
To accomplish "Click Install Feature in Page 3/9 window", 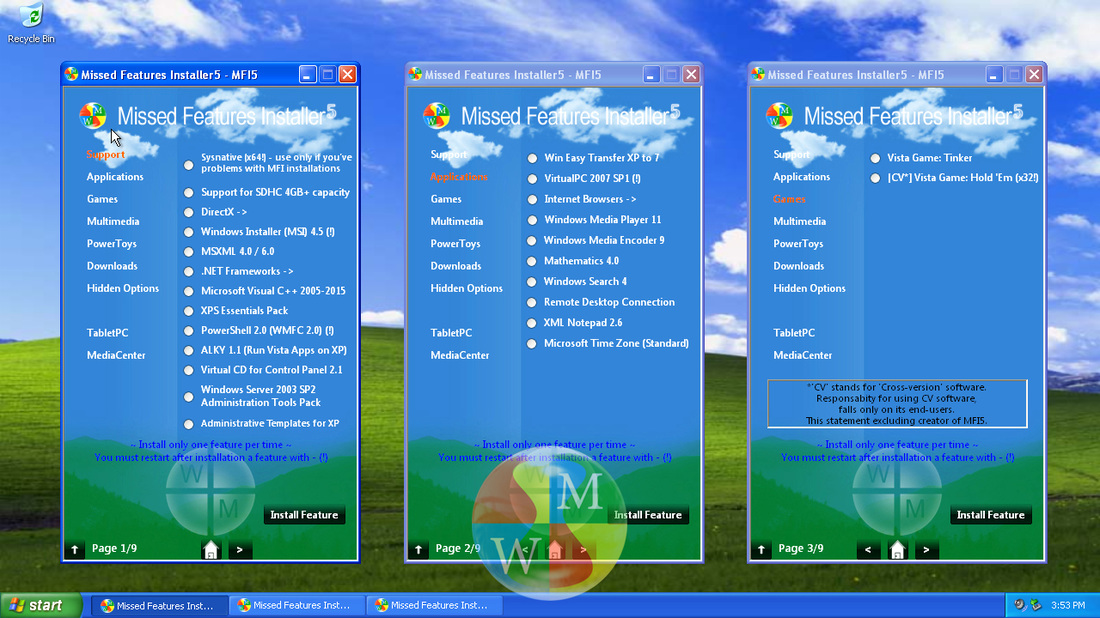I will coord(991,515).
